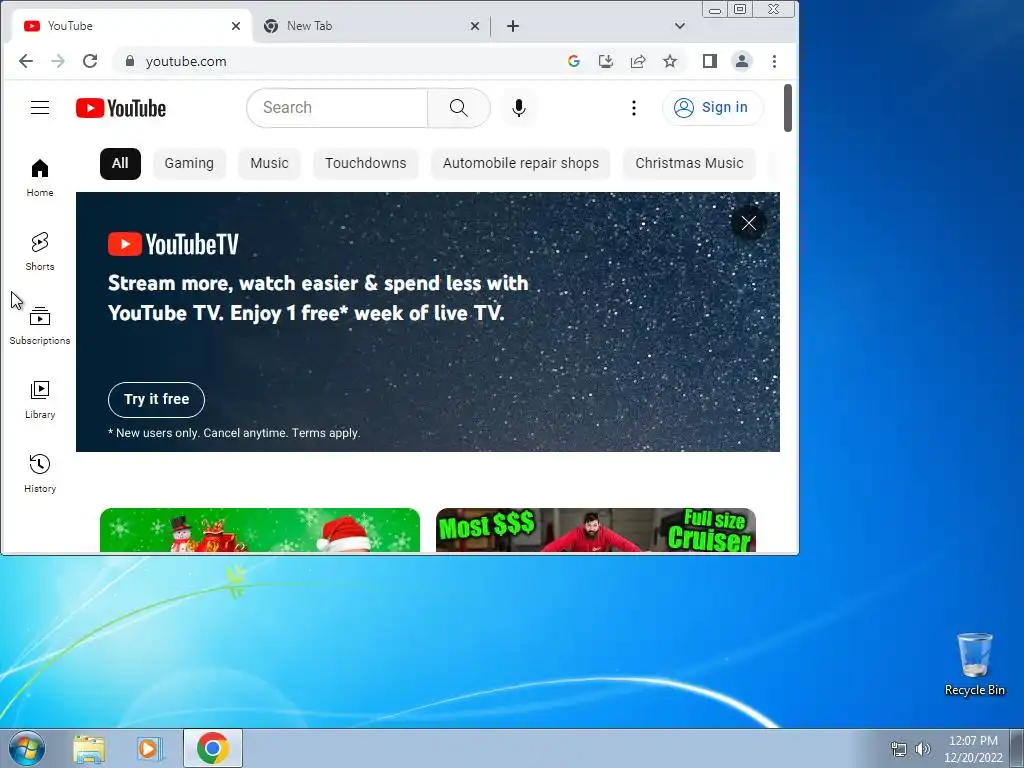Click Chrome icon in taskbar

click(x=213, y=748)
